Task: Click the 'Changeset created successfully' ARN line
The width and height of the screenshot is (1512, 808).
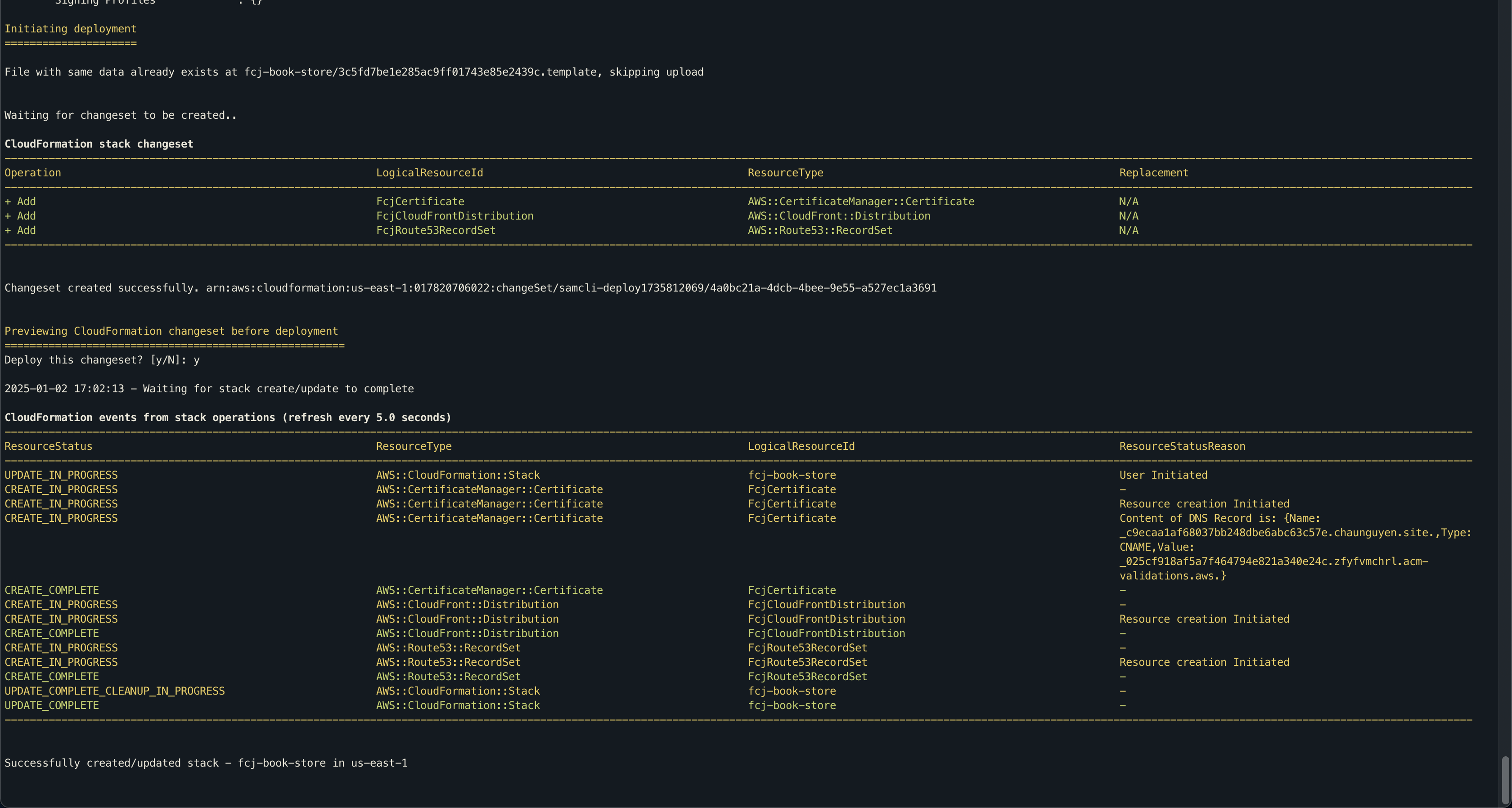Action: (x=471, y=288)
